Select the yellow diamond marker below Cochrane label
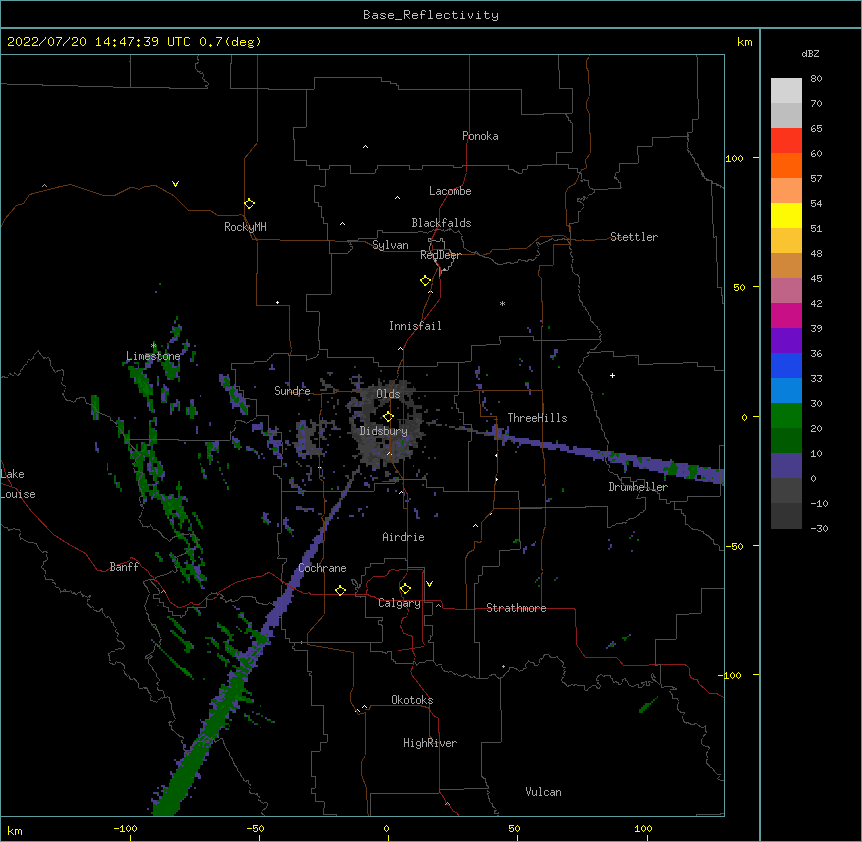Screen dimensions: 862x842 click(340, 590)
